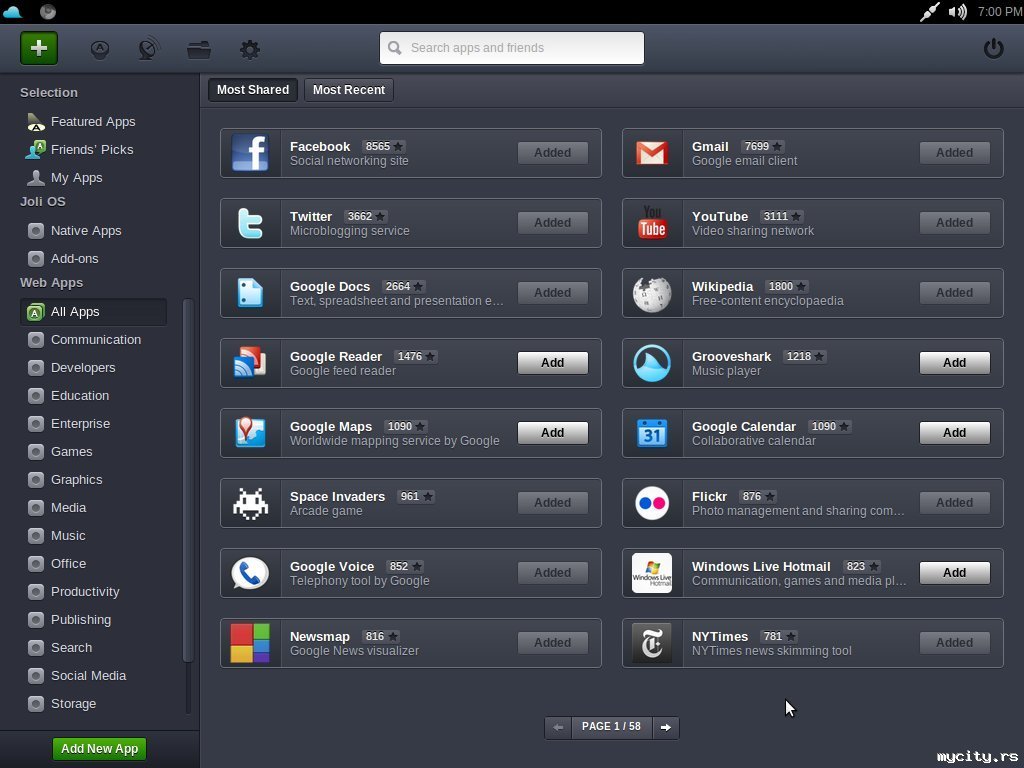Click the 7:00 PM clock
This screenshot has height=768, width=1024.
tap(999, 12)
